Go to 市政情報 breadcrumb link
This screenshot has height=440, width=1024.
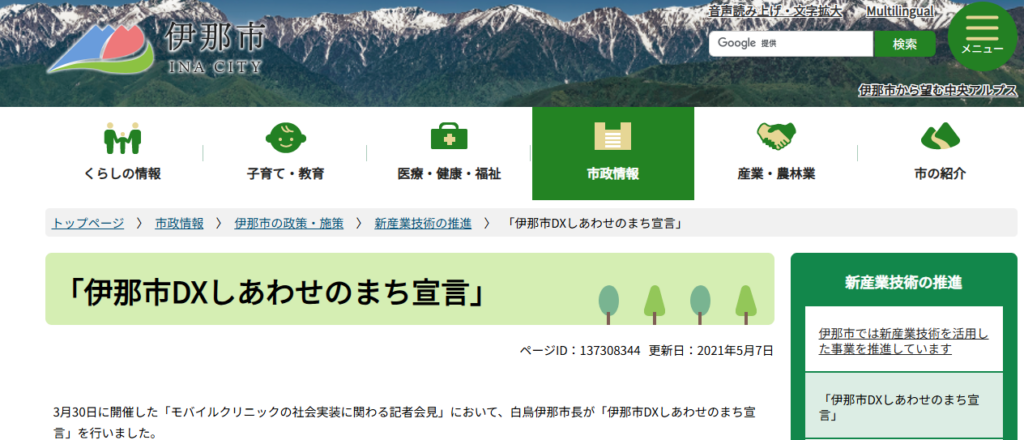click(x=179, y=223)
